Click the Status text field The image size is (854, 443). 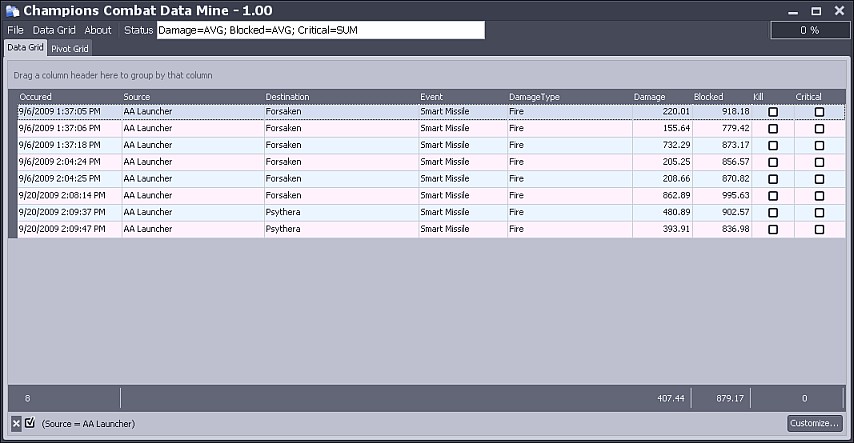tap(320, 30)
